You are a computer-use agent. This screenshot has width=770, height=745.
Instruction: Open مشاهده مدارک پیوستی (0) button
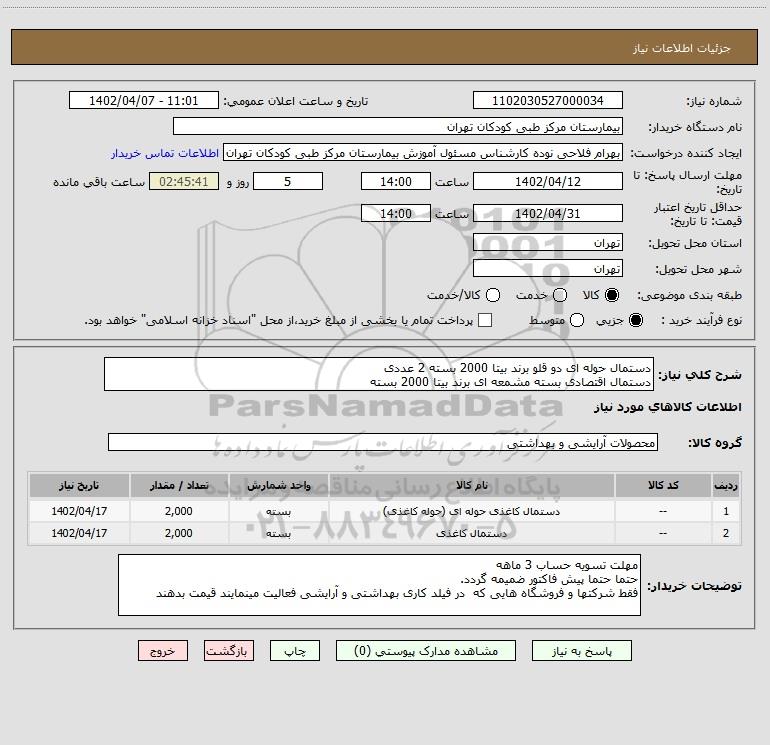click(x=426, y=651)
